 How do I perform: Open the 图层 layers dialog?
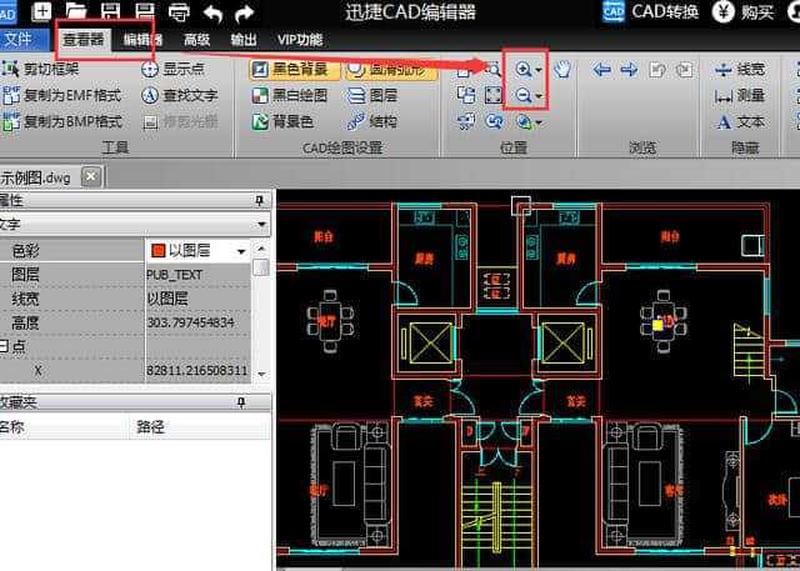[372, 95]
